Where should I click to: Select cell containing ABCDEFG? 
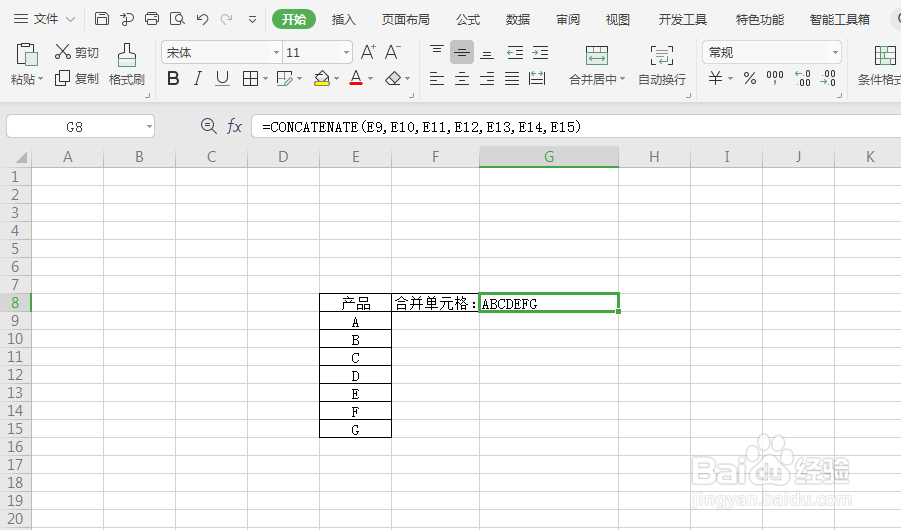(x=549, y=303)
